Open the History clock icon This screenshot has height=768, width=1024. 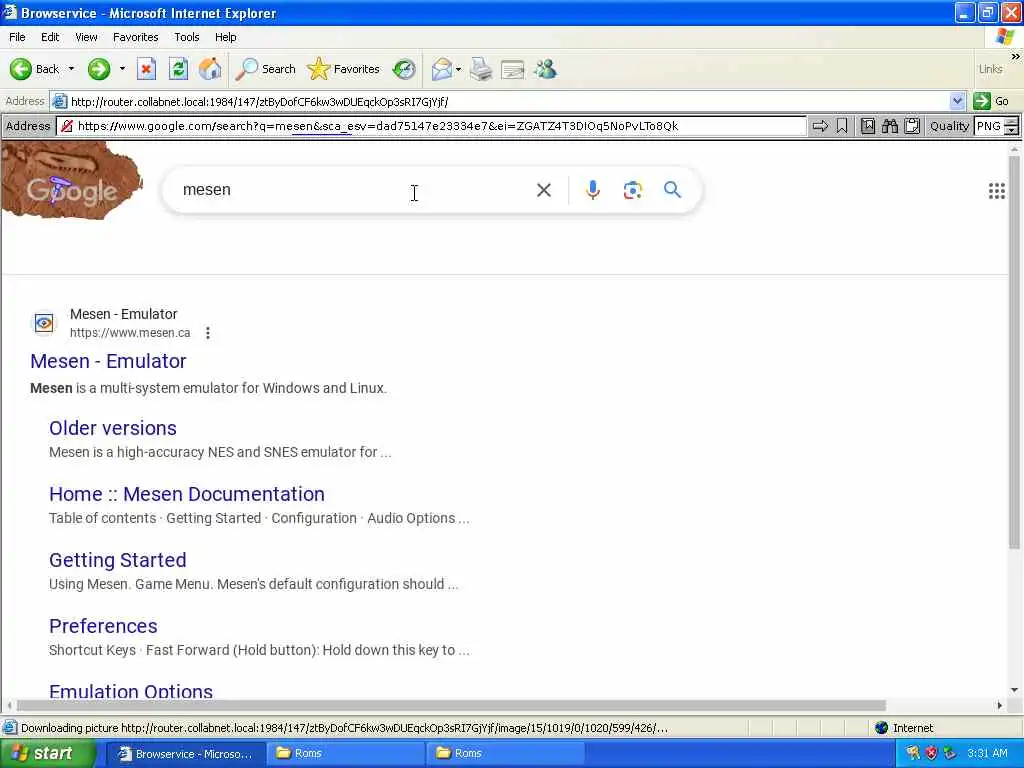click(404, 69)
